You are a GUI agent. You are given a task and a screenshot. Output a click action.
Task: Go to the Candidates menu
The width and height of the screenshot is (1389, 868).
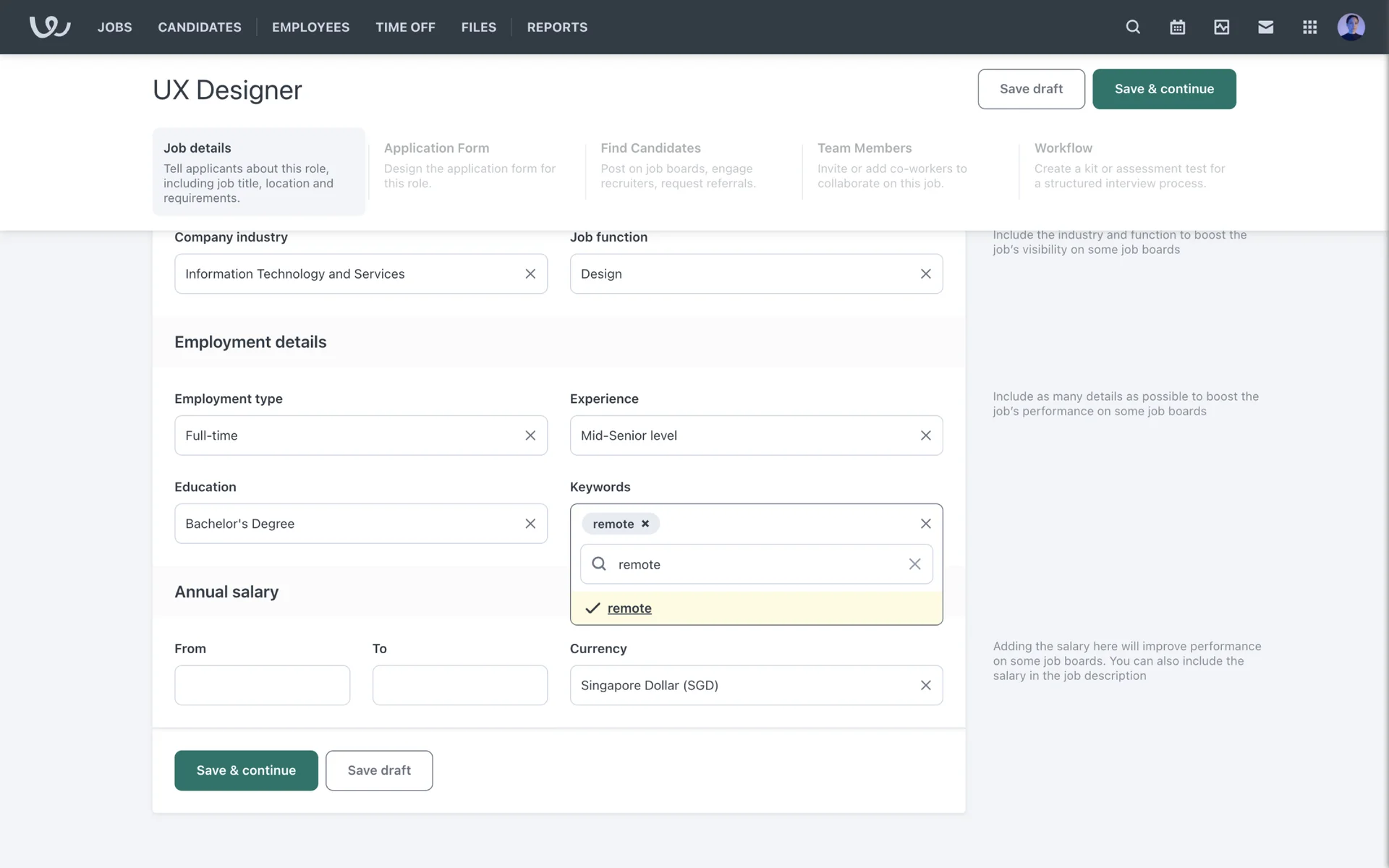point(200,27)
